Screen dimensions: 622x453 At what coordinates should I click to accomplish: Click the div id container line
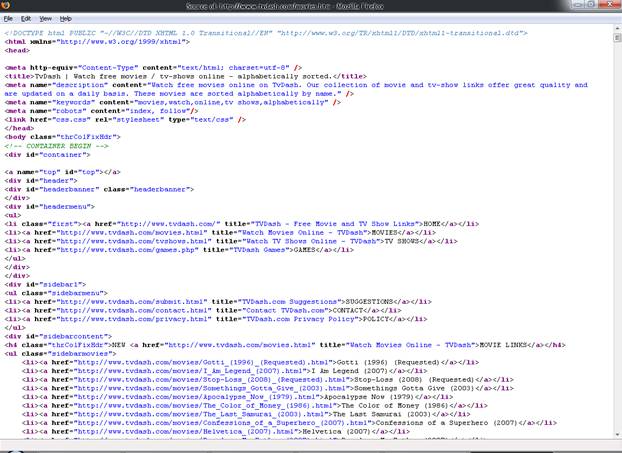pyautogui.click(x=47, y=154)
